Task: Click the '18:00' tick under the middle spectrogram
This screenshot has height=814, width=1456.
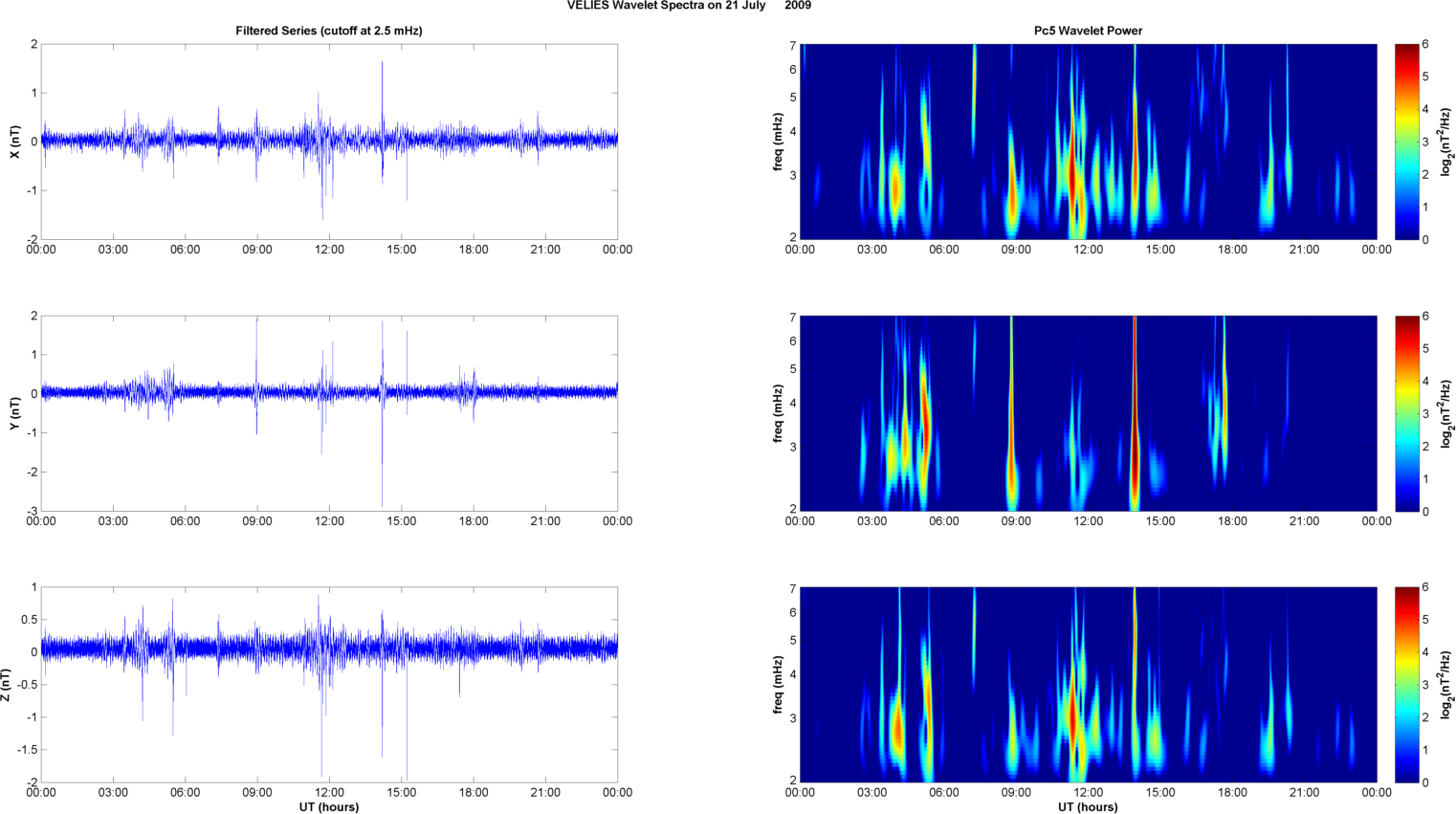Action: tap(1232, 521)
